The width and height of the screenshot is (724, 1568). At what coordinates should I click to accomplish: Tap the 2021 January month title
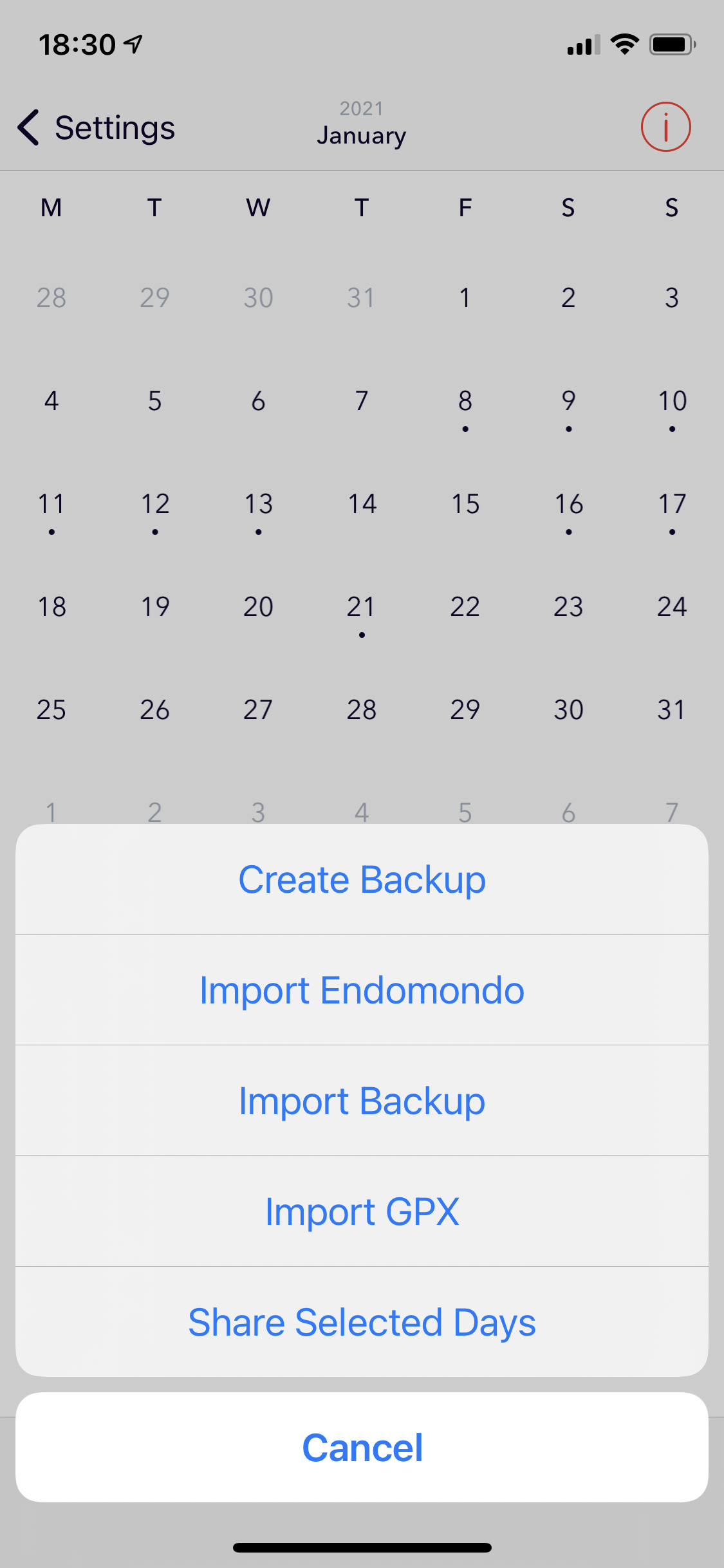[x=361, y=124]
